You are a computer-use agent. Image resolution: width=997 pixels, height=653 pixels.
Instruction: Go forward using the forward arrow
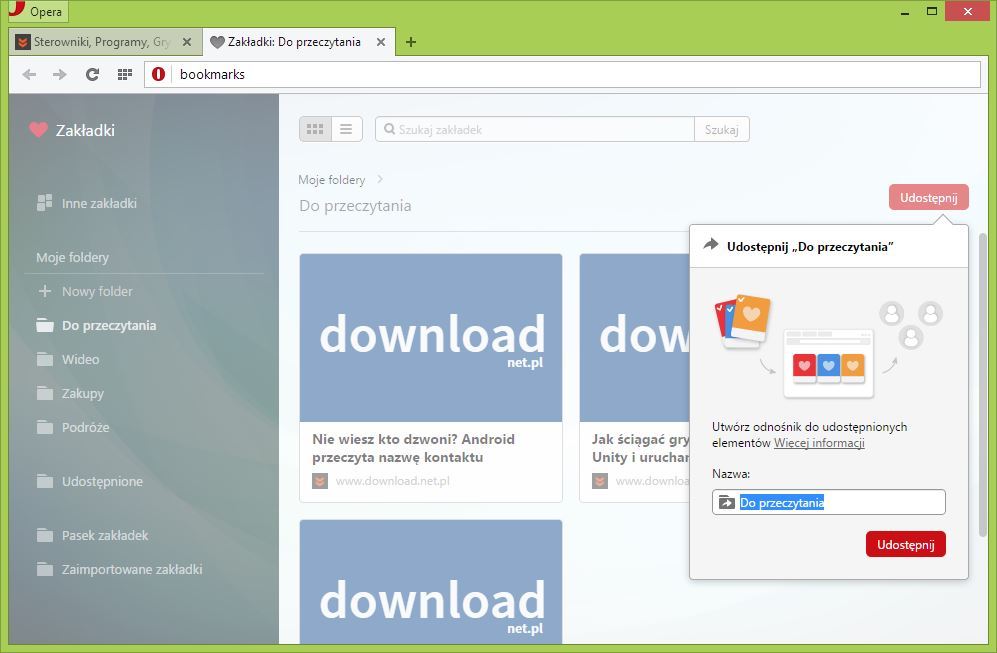coord(60,74)
